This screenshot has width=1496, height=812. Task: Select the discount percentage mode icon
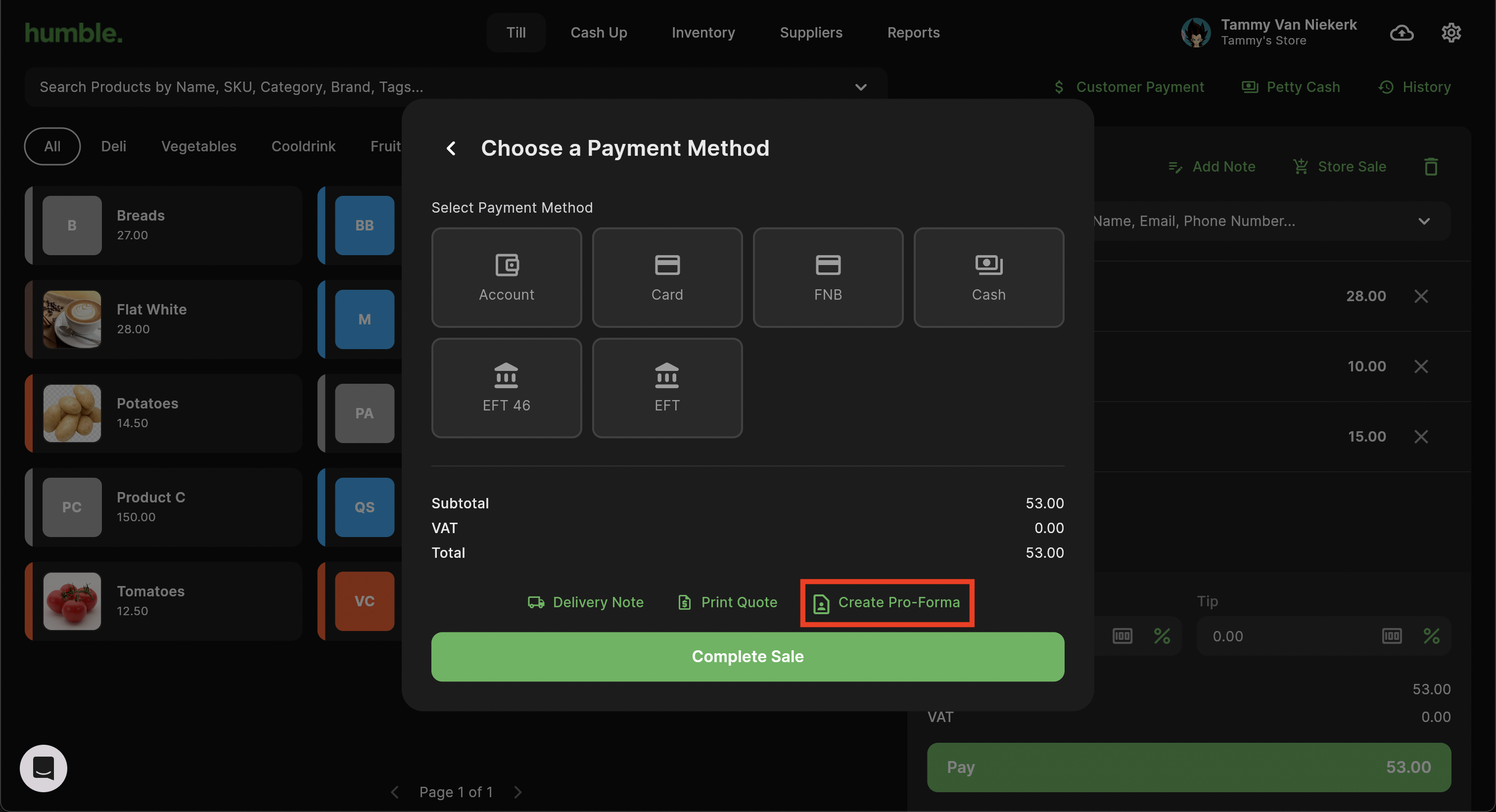(x=1162, y=636)
